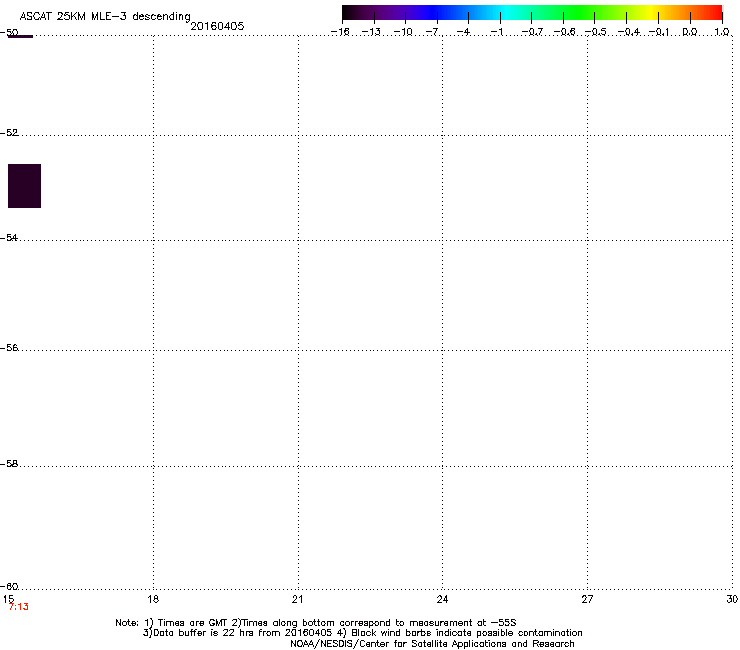Click the -0.5 value on the color scale

point(596,32)
